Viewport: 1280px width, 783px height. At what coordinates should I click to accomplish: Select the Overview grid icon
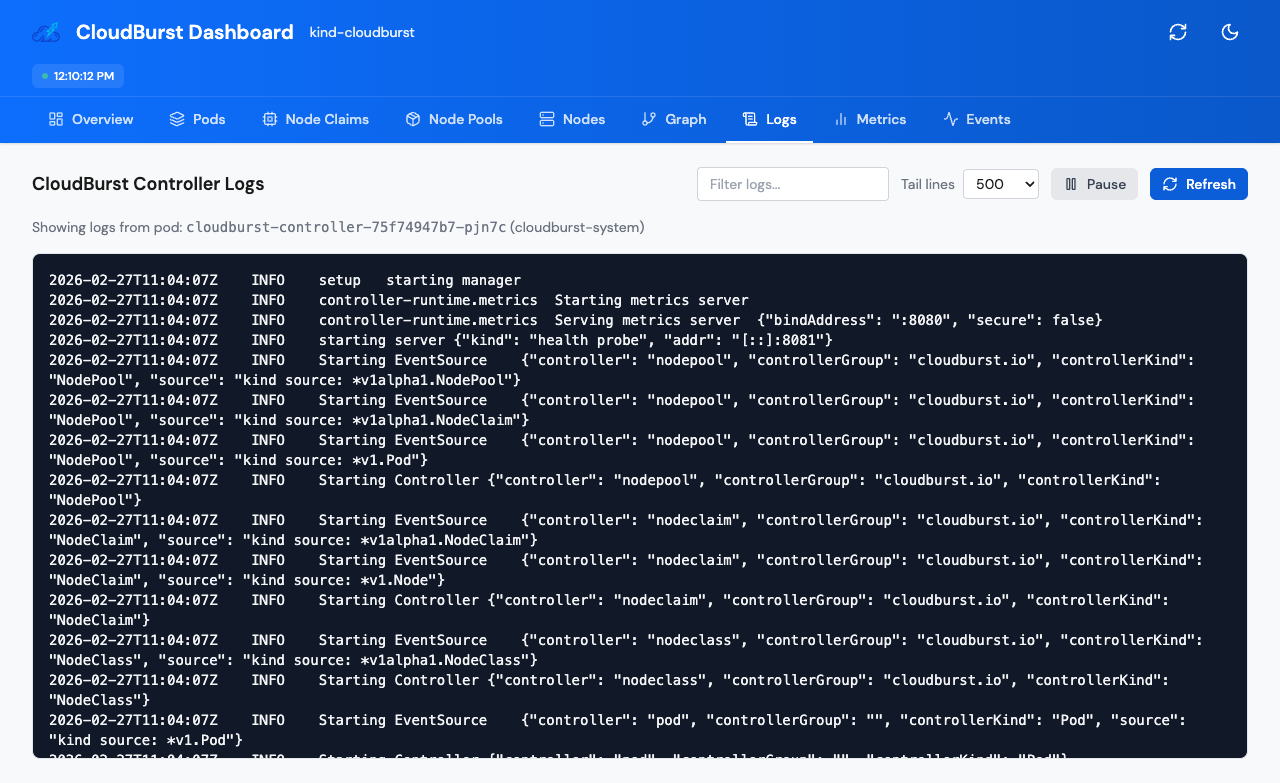(53, 119)
